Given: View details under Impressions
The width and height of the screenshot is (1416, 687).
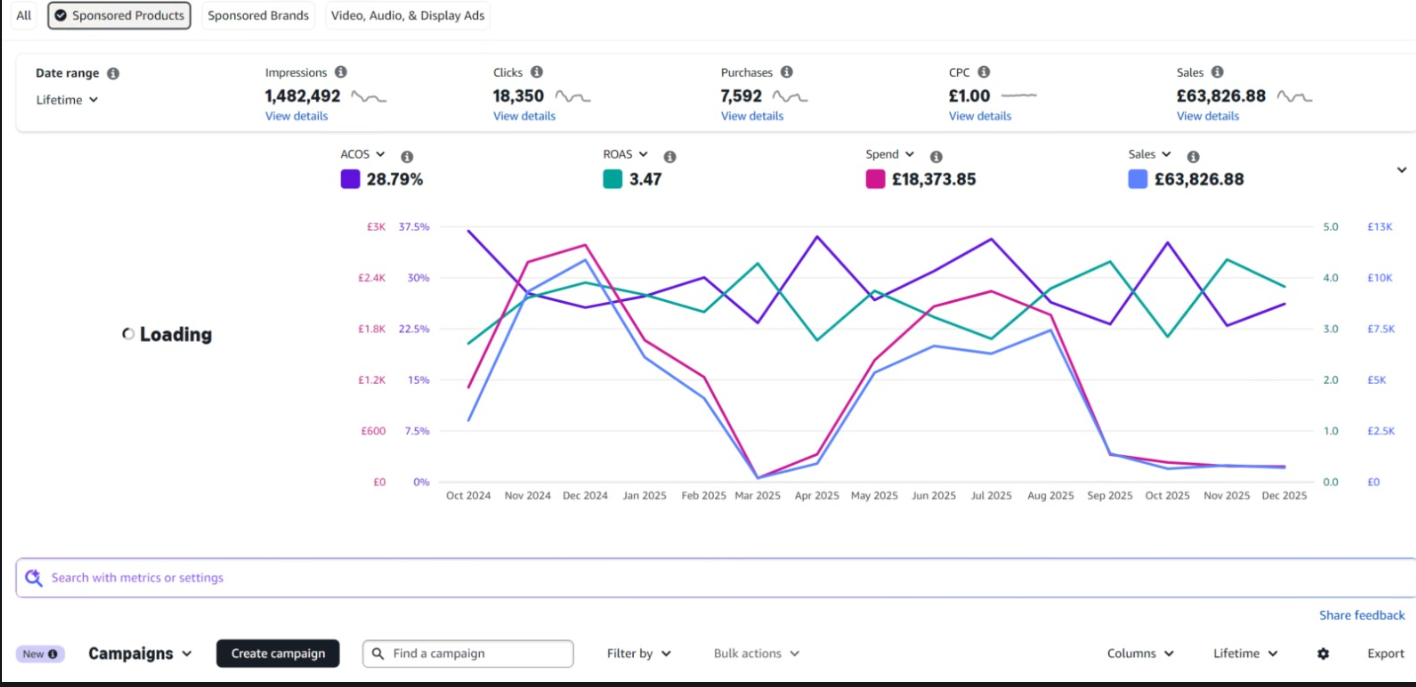Looking at the screenshot, I should [296, 116].
